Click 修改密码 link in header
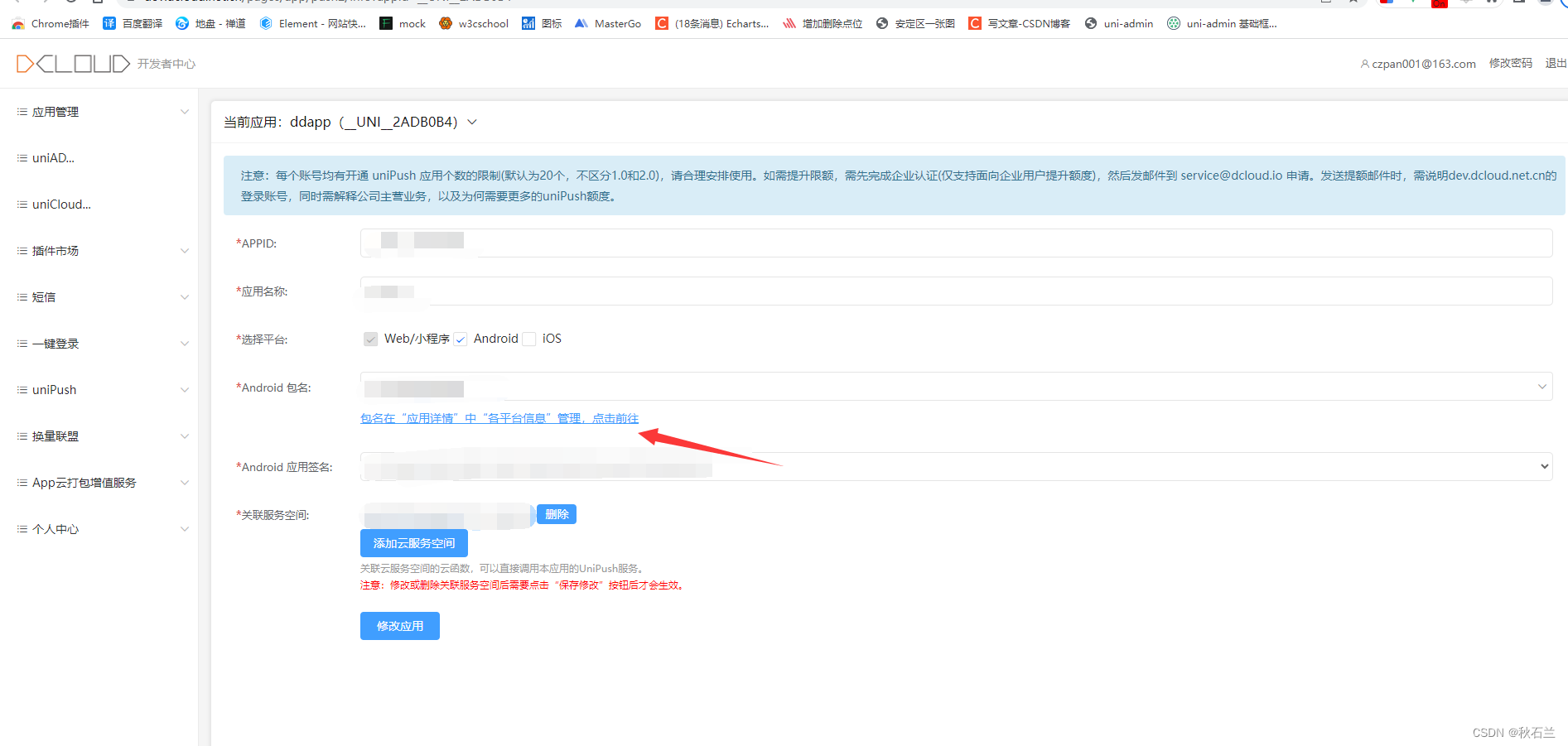1568x746 pixels. pyautogui.click(x=1511, y=63)
